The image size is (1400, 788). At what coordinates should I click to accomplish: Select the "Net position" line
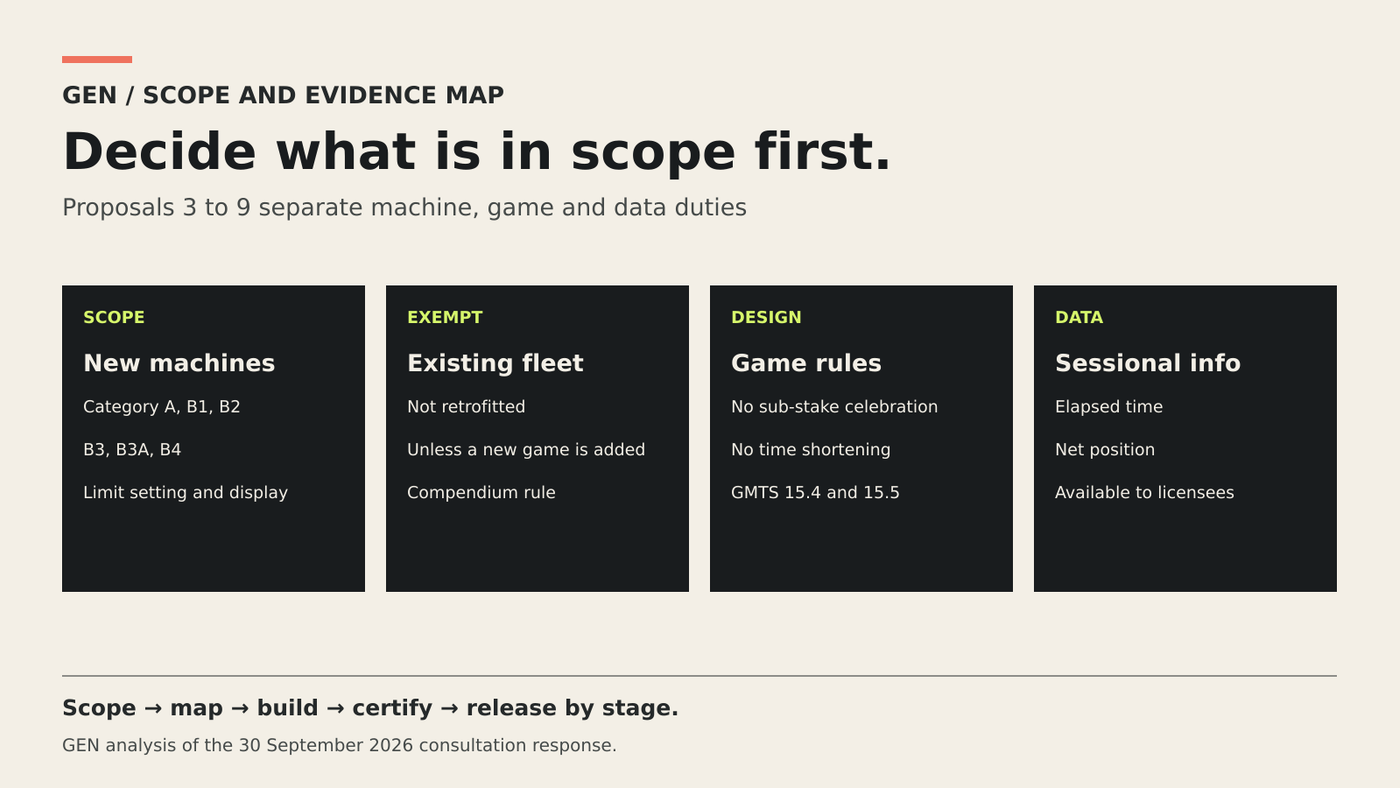(x=1105, y=450)
